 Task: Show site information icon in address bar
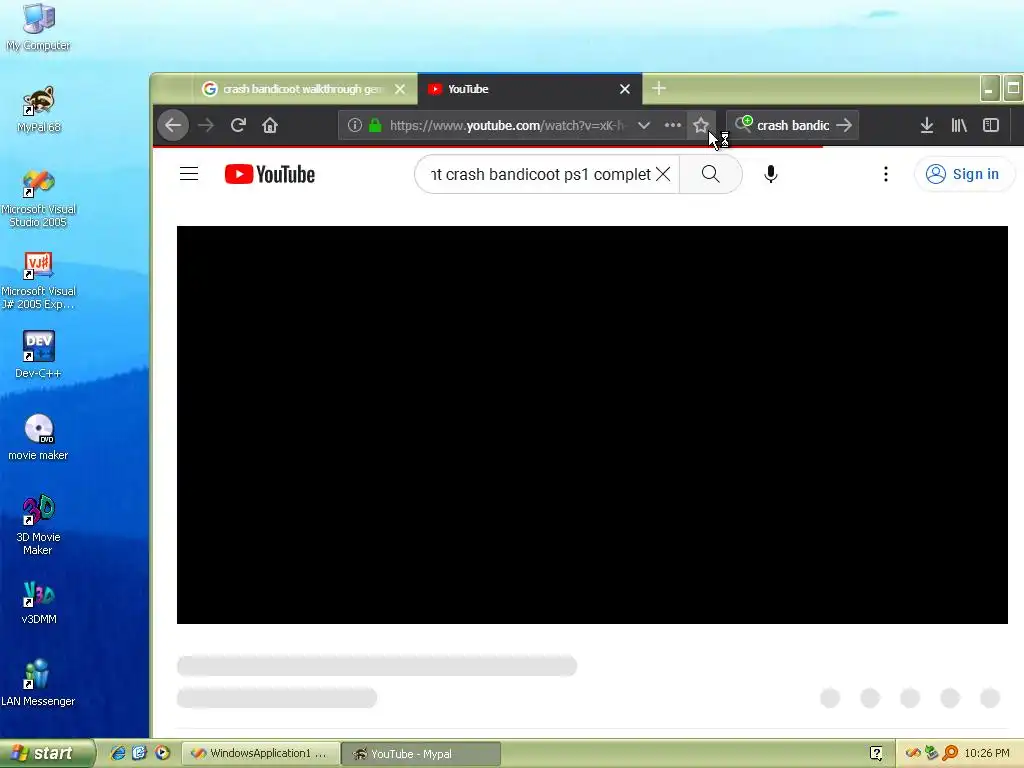tap(355, 125)
